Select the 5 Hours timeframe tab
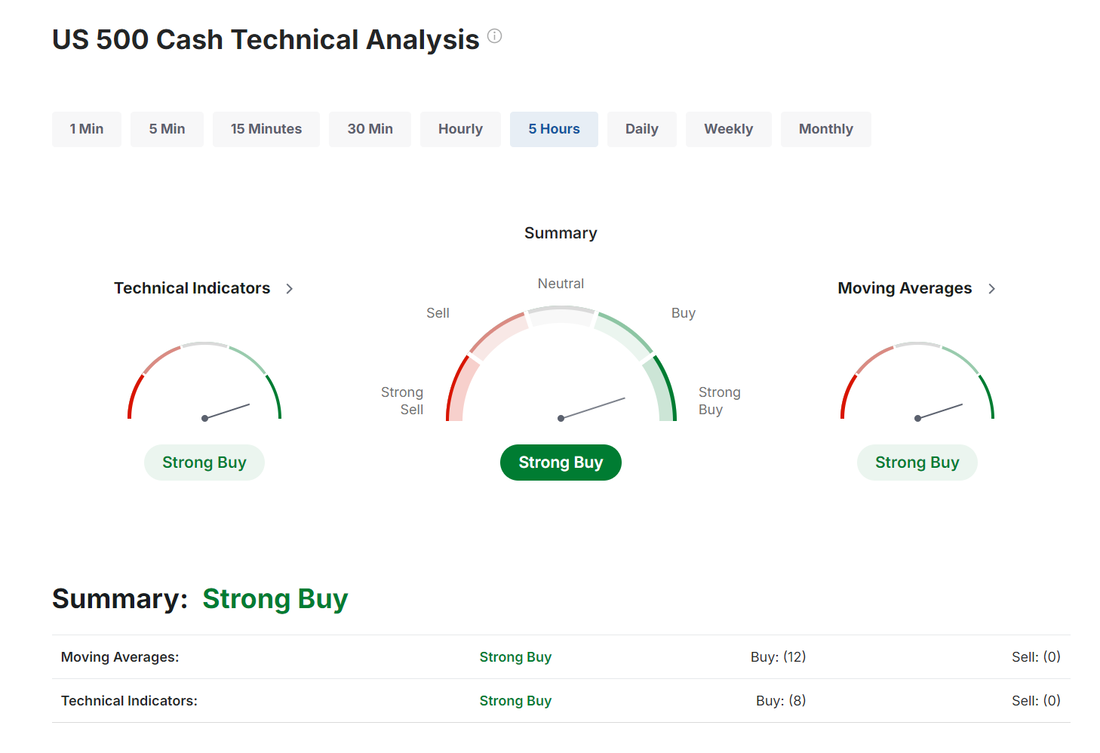Image resolution: width=1100 pixels, height=753 pixels. coord(554,129)
